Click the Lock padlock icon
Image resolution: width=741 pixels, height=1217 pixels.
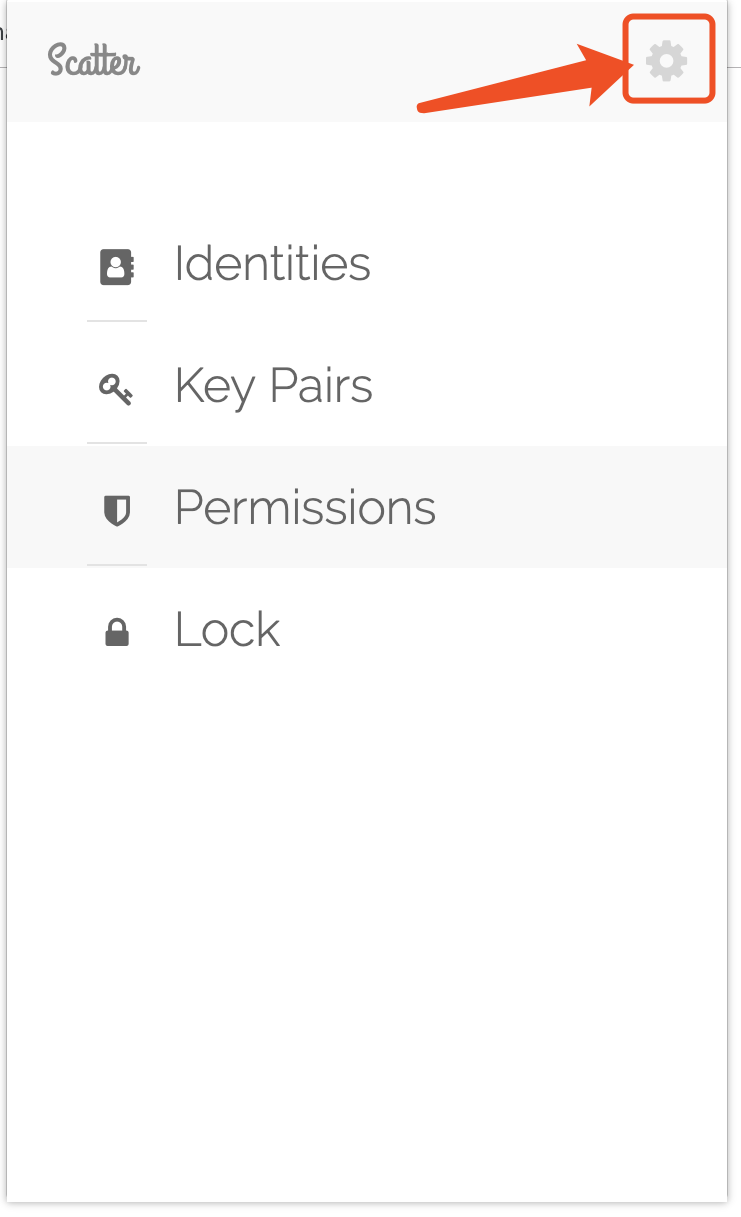117,632
